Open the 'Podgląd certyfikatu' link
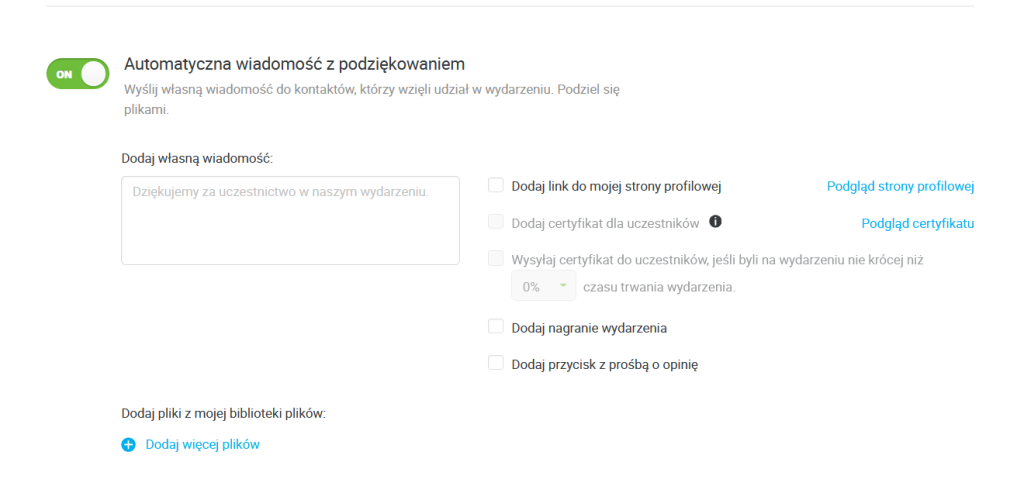Screen dimensions: 1024x493 click(x=918, y=223)
